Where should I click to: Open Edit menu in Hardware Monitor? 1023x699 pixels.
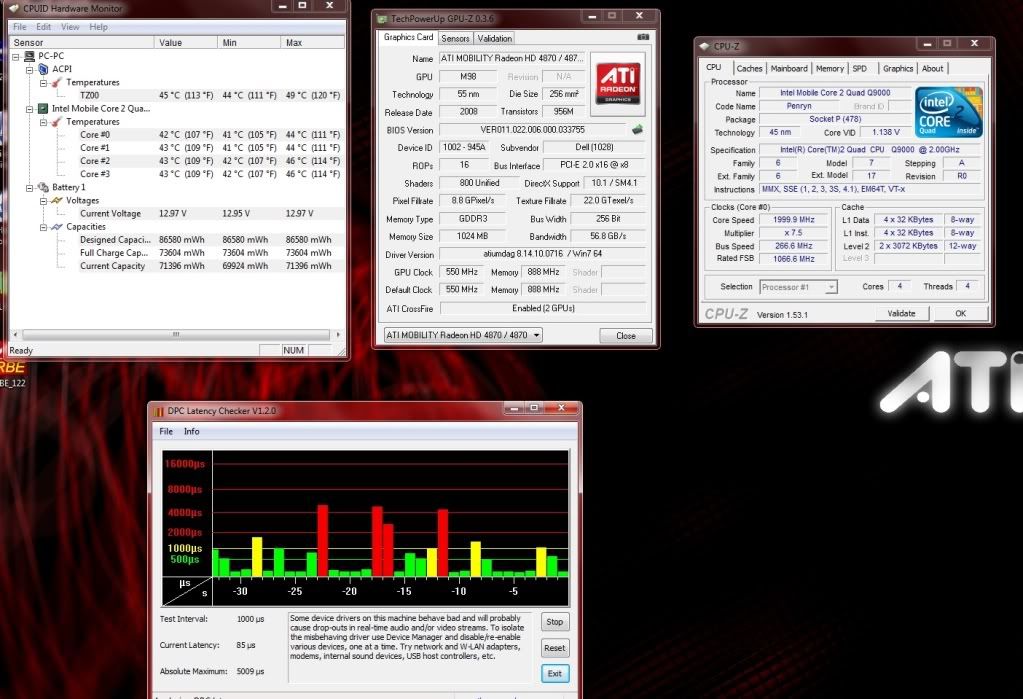[44, 27]
